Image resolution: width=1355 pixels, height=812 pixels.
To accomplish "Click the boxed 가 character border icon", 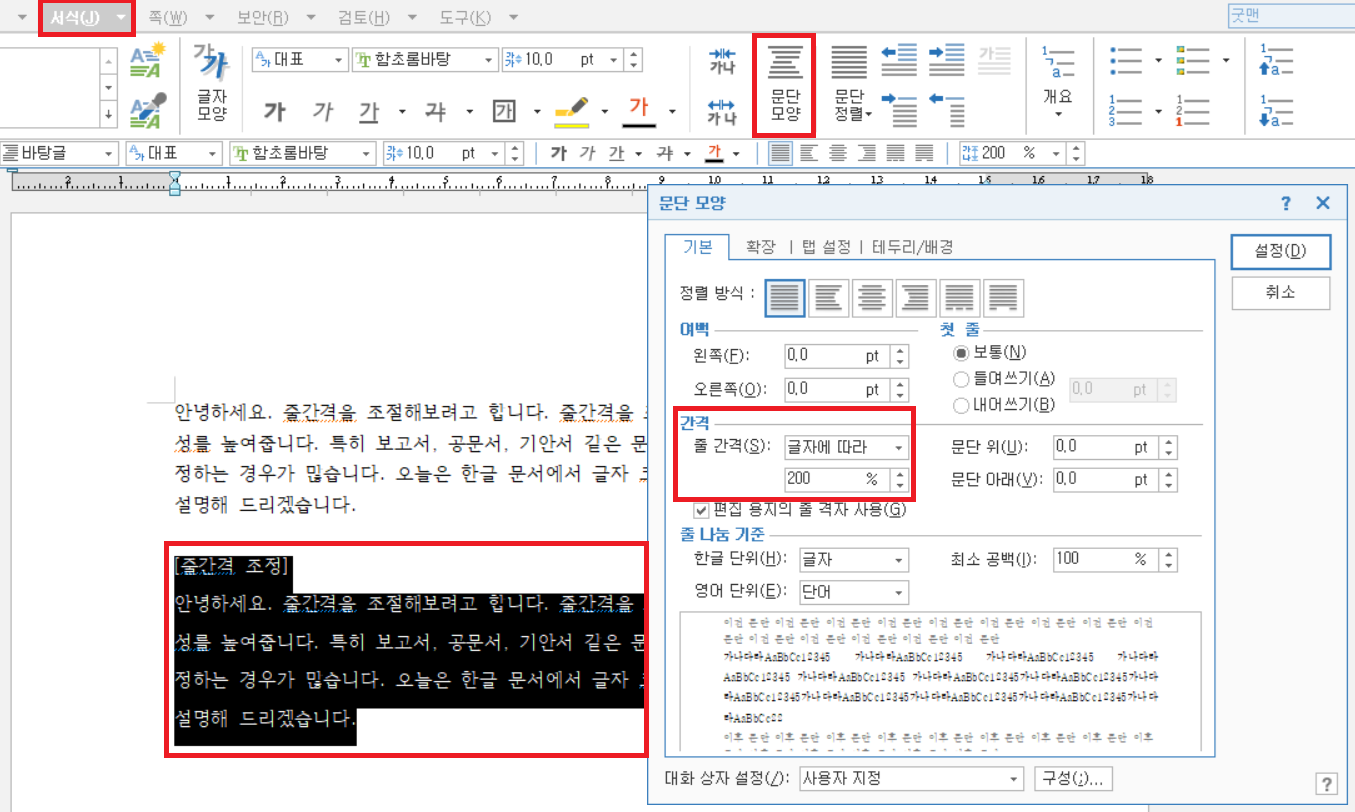I will point(506,111).
